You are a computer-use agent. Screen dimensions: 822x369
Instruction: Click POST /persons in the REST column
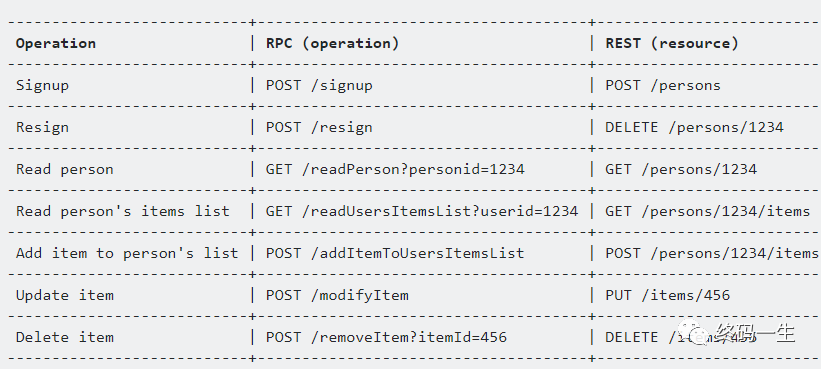coord(663,85)
